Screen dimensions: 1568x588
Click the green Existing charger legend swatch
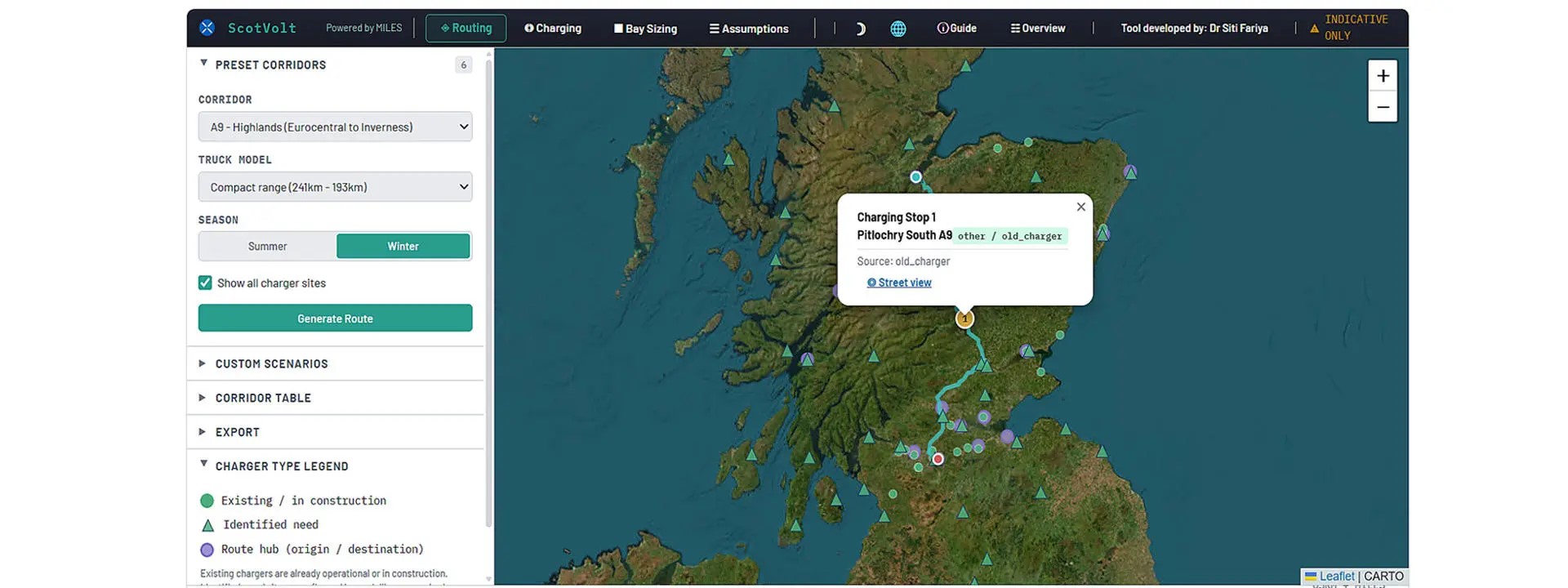pyautogui.click(x=207, y=501)
